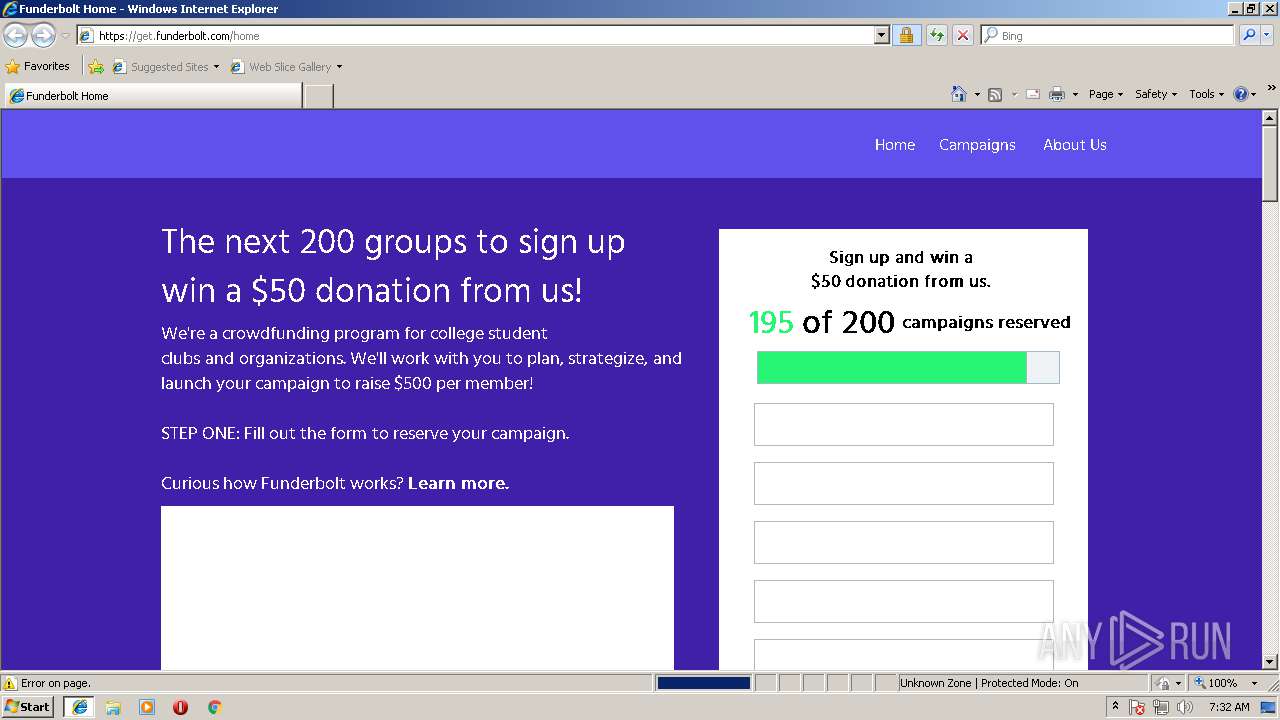Screen dimensions: 1280x720
Task: Click the green campaigns reserved progress bar
Action: point(908,367)
